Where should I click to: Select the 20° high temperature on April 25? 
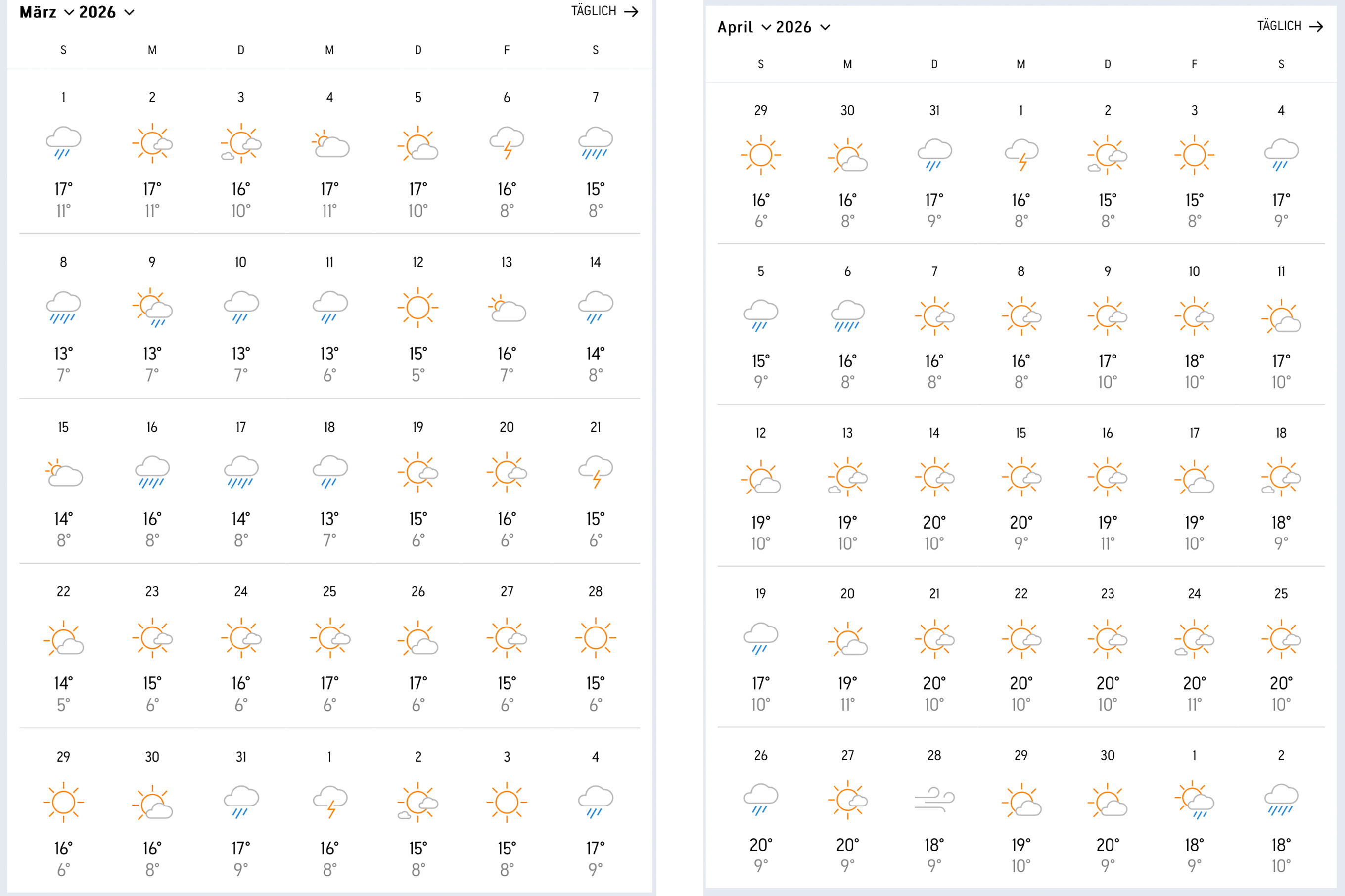[1281, 683]
